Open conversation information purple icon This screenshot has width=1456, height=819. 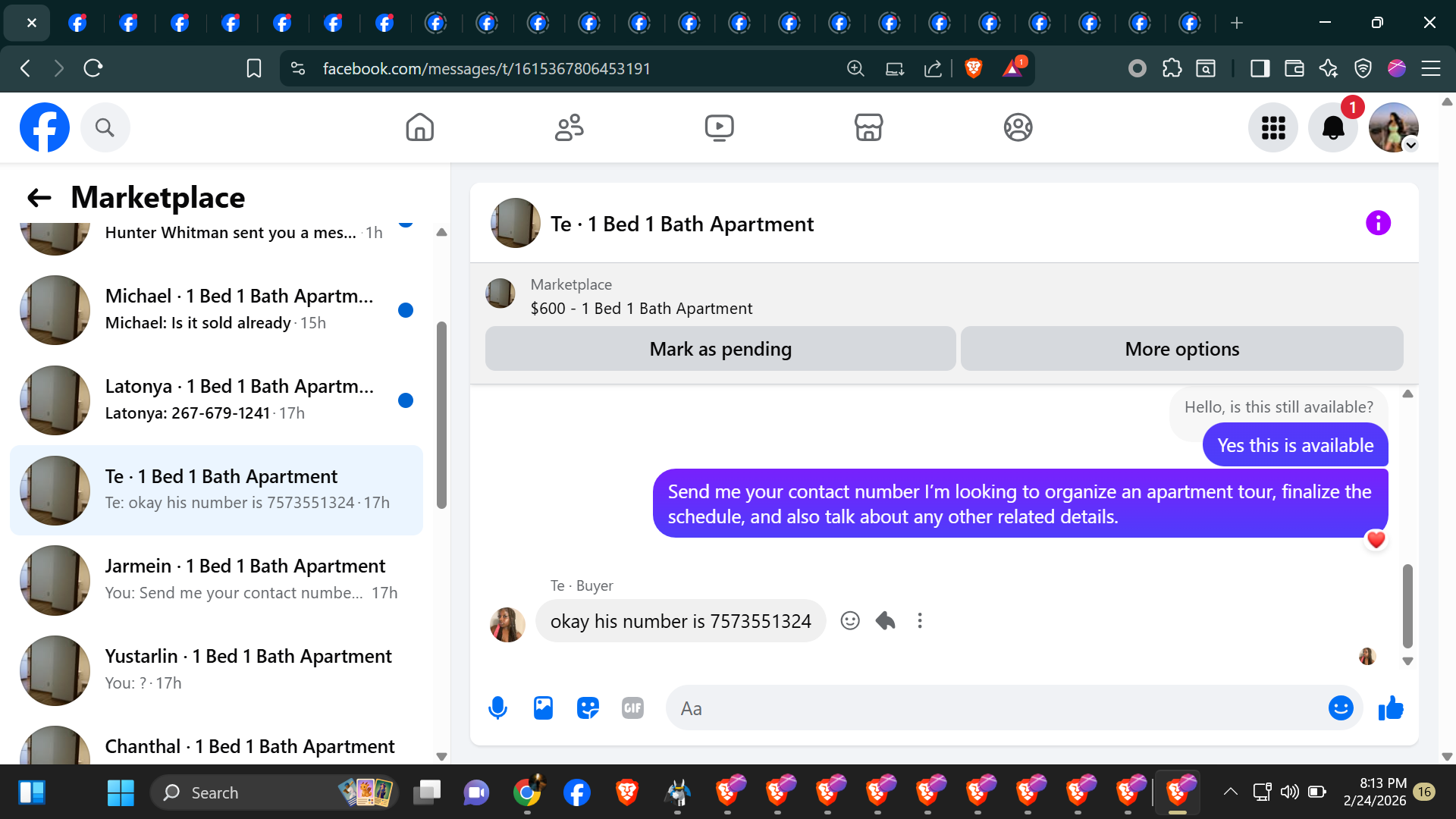(x=1378, y=223)
